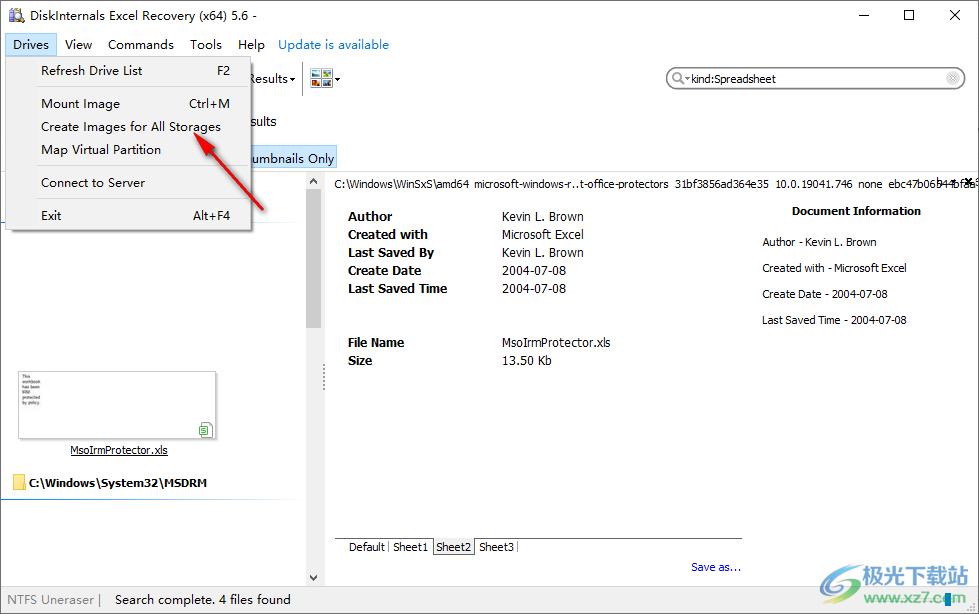Click the green spreadsheet badge on the thumbnail
The height and width of the screenshot is (614, 979).
click(205, 430)
